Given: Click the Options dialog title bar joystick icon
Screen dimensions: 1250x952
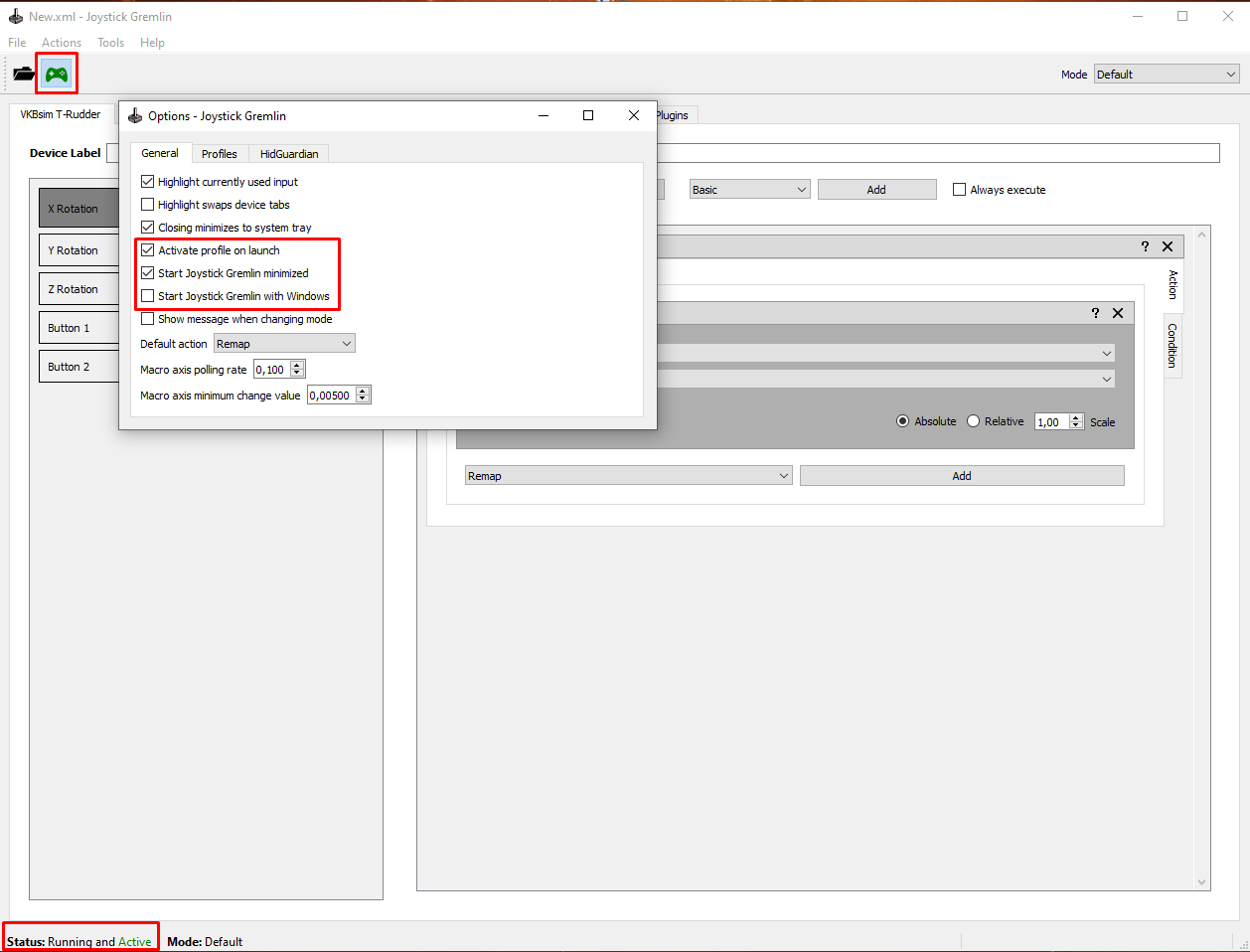Looking at the screenshot, I should (x=135, y=115).
